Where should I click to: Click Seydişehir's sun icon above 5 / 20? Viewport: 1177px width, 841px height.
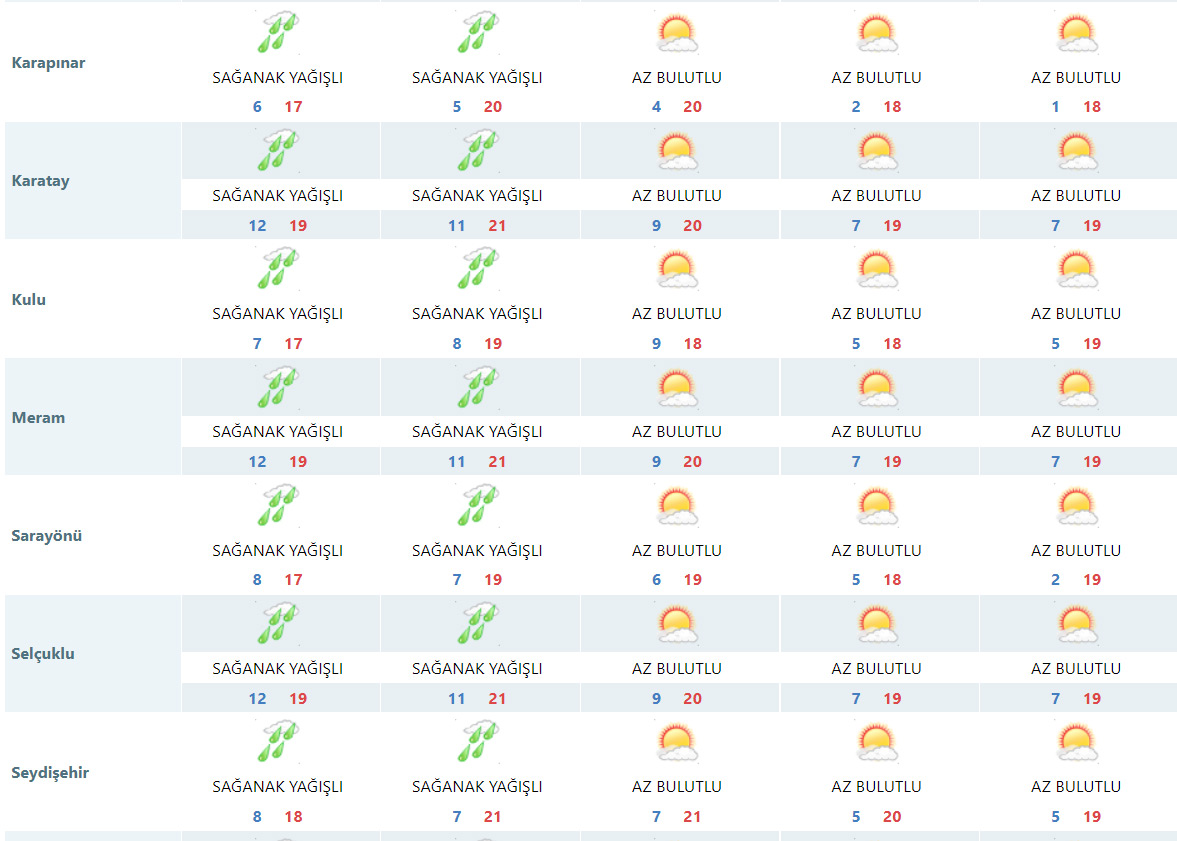pyautogui.click(x=876, y=742)
